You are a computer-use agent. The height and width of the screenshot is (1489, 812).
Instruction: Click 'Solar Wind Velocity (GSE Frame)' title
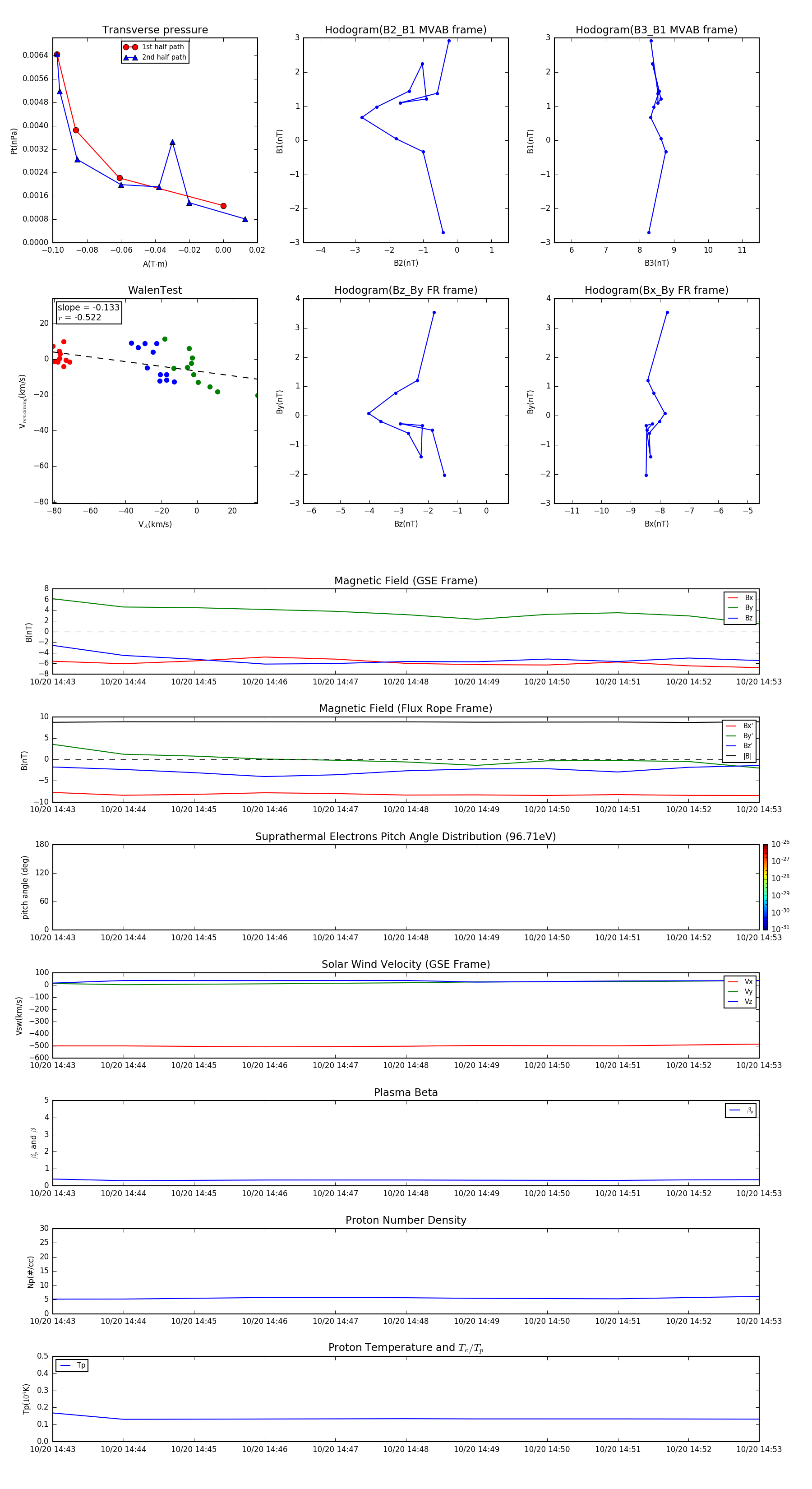(x=406, y=965)
